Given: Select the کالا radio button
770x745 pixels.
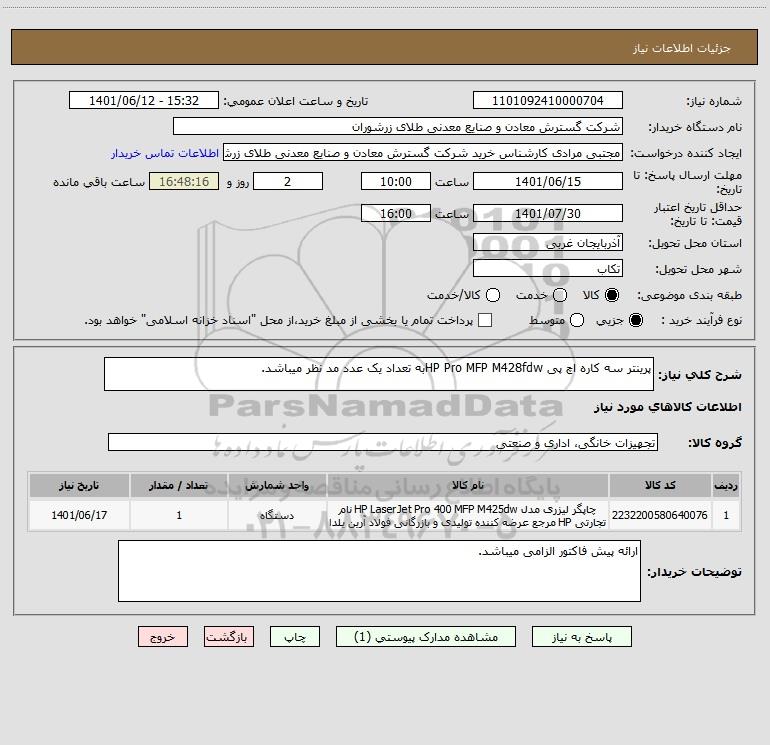Looking at the screenshot, I should pyautogui.click(x=612, y=295).
